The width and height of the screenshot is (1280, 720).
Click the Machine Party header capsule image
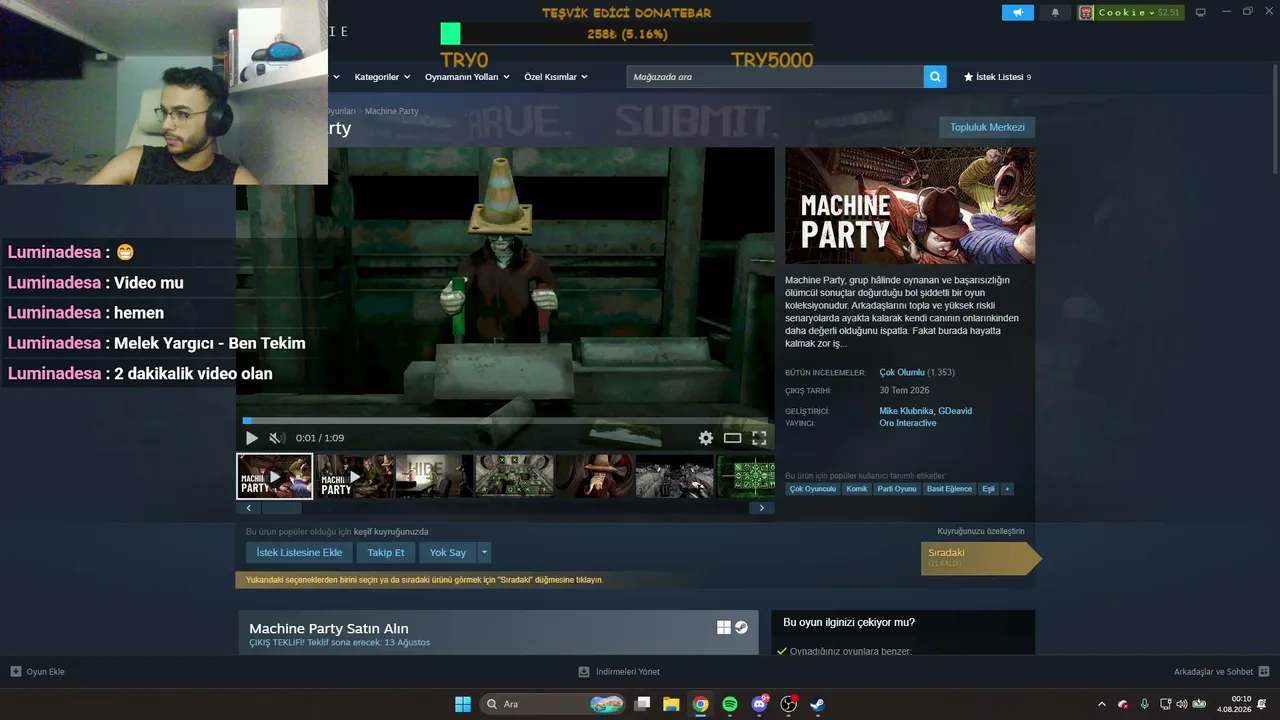(910, 206)
